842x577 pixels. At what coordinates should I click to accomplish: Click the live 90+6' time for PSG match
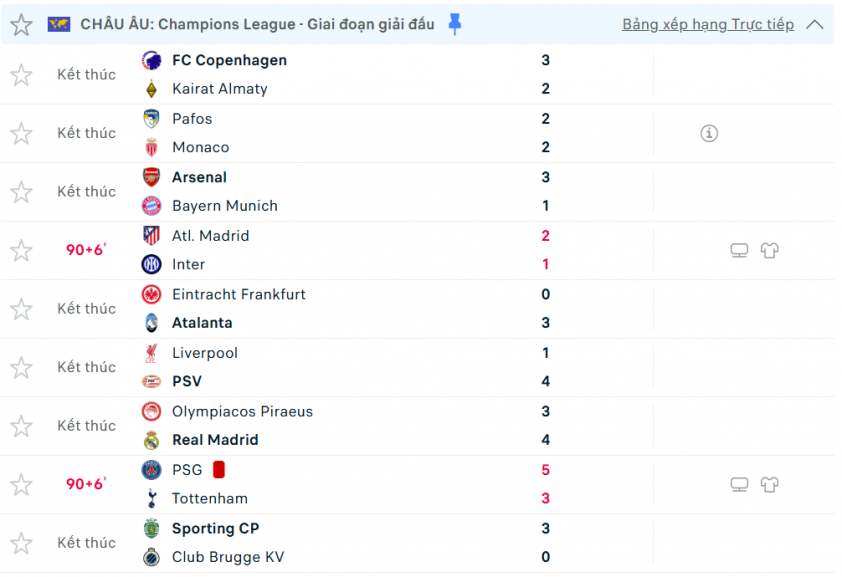[x=86, y=484]
